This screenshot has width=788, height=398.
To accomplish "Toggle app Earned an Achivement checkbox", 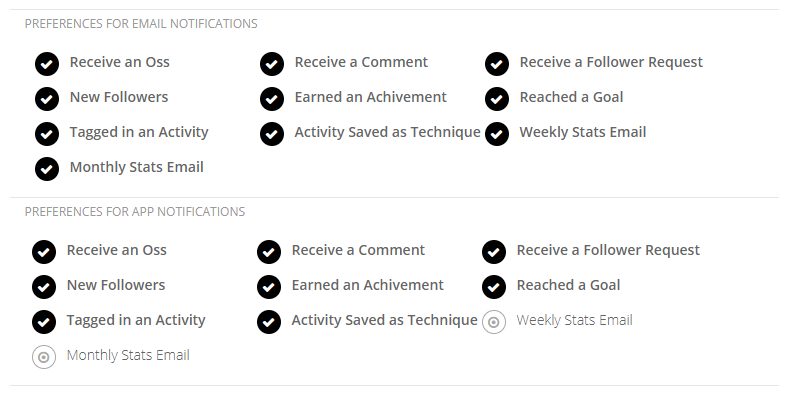I will [269, 287].
